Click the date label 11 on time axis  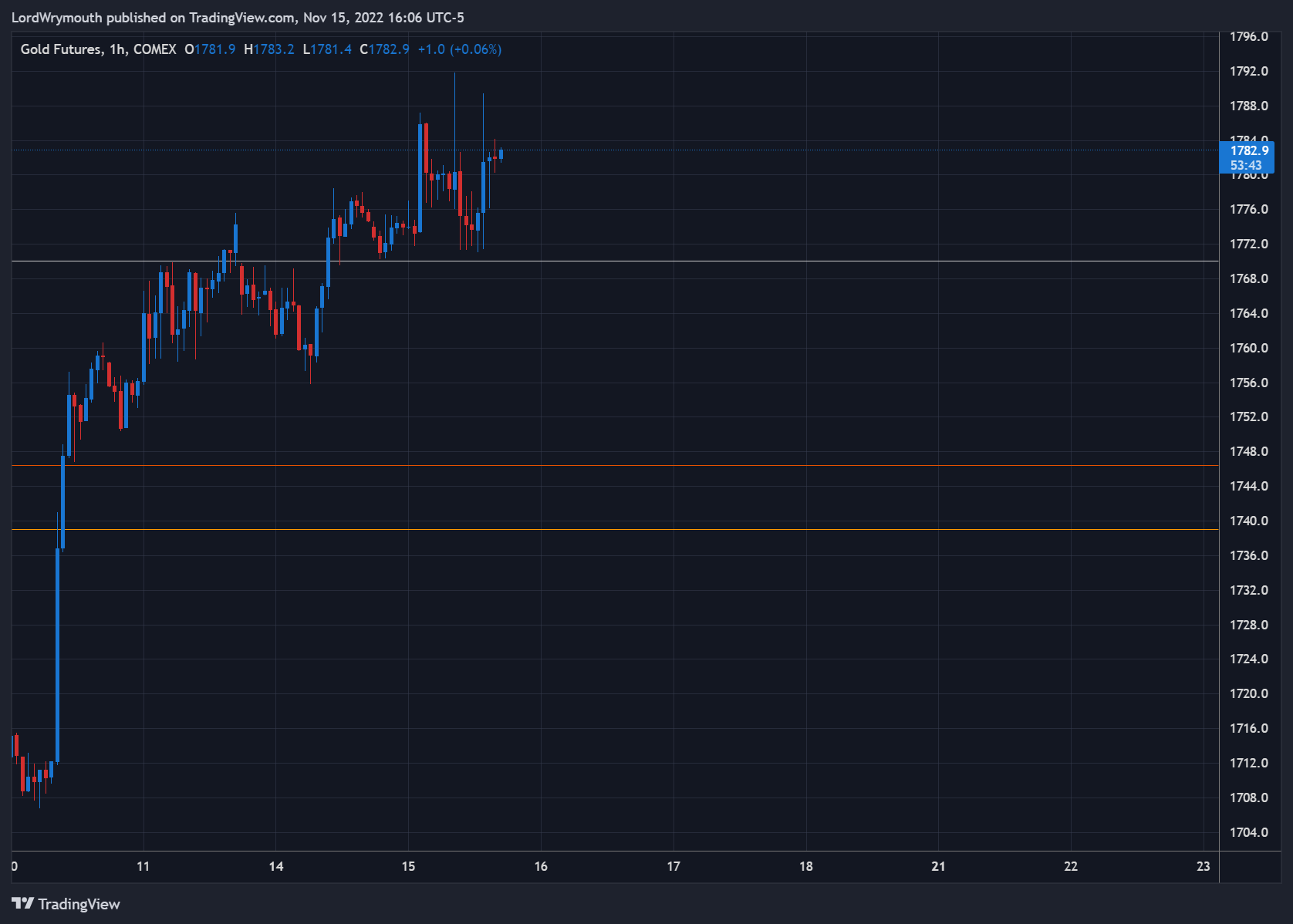[x=143, y=866]
